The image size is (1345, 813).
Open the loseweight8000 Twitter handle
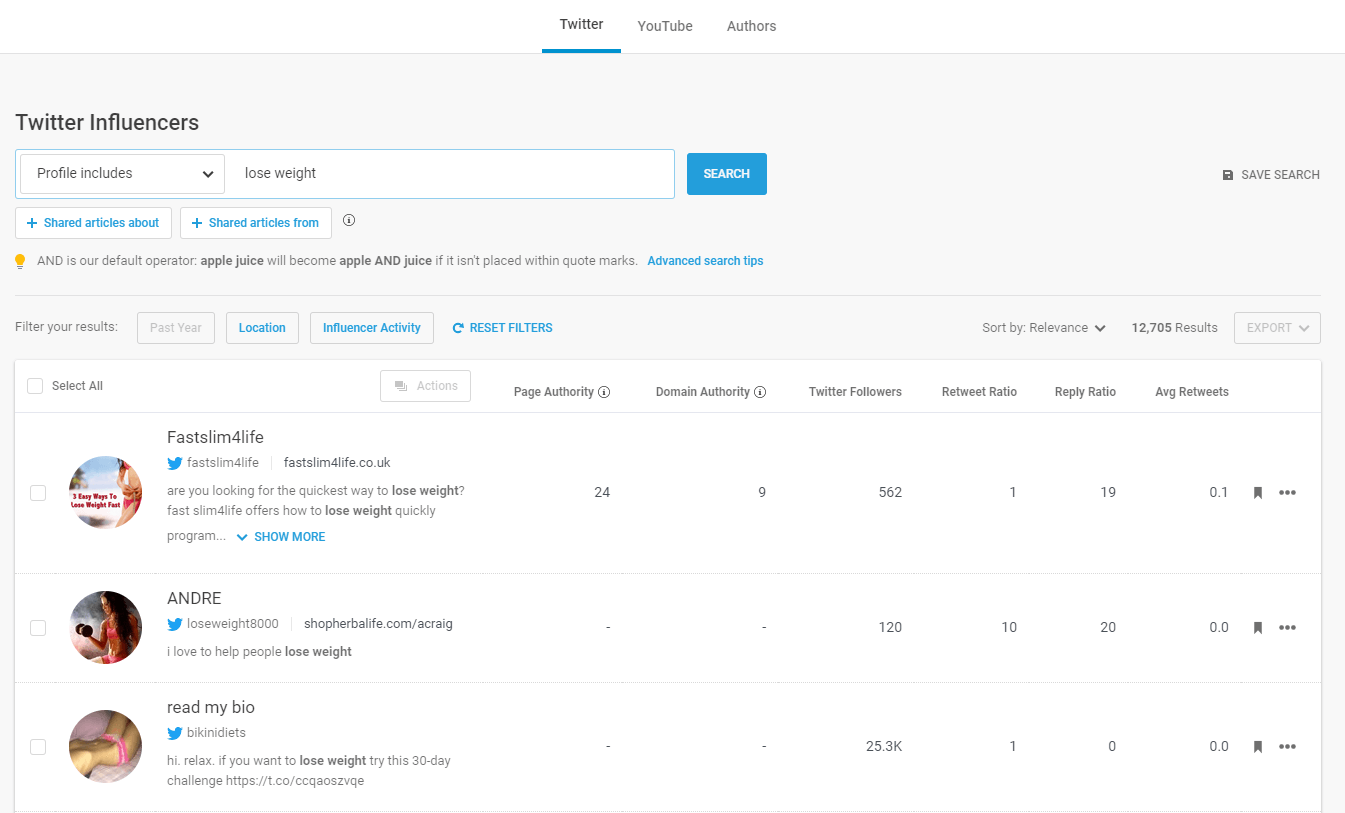pos(233,624)
